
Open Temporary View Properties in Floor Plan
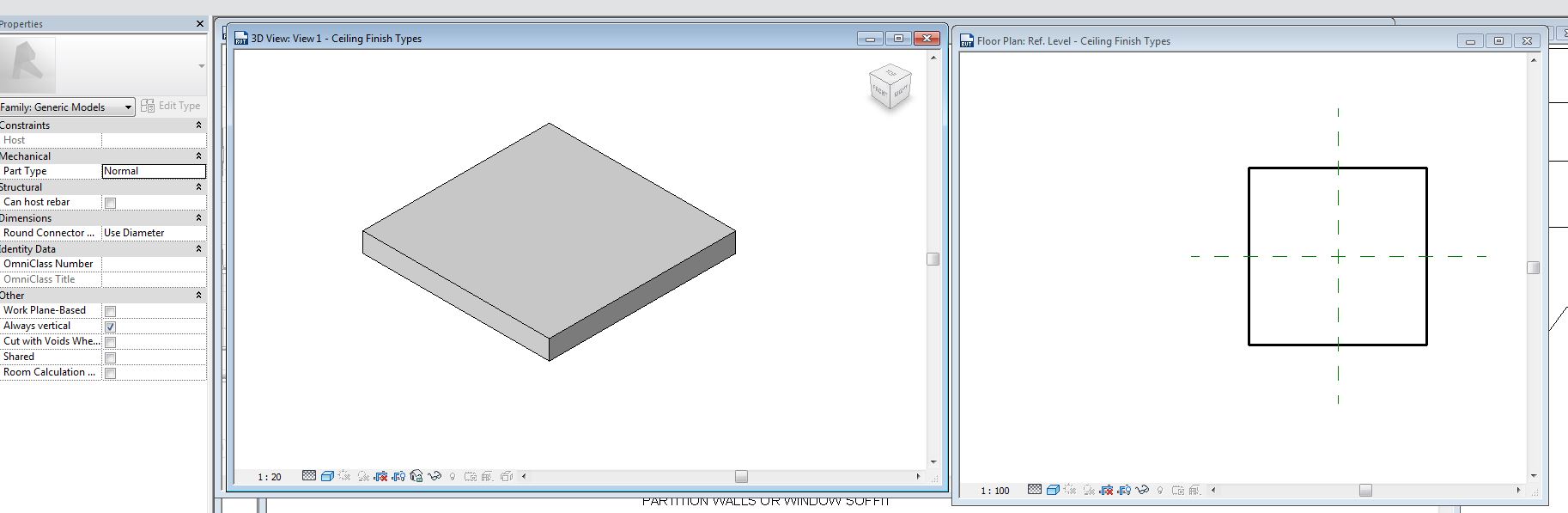tap(1178, 490)
